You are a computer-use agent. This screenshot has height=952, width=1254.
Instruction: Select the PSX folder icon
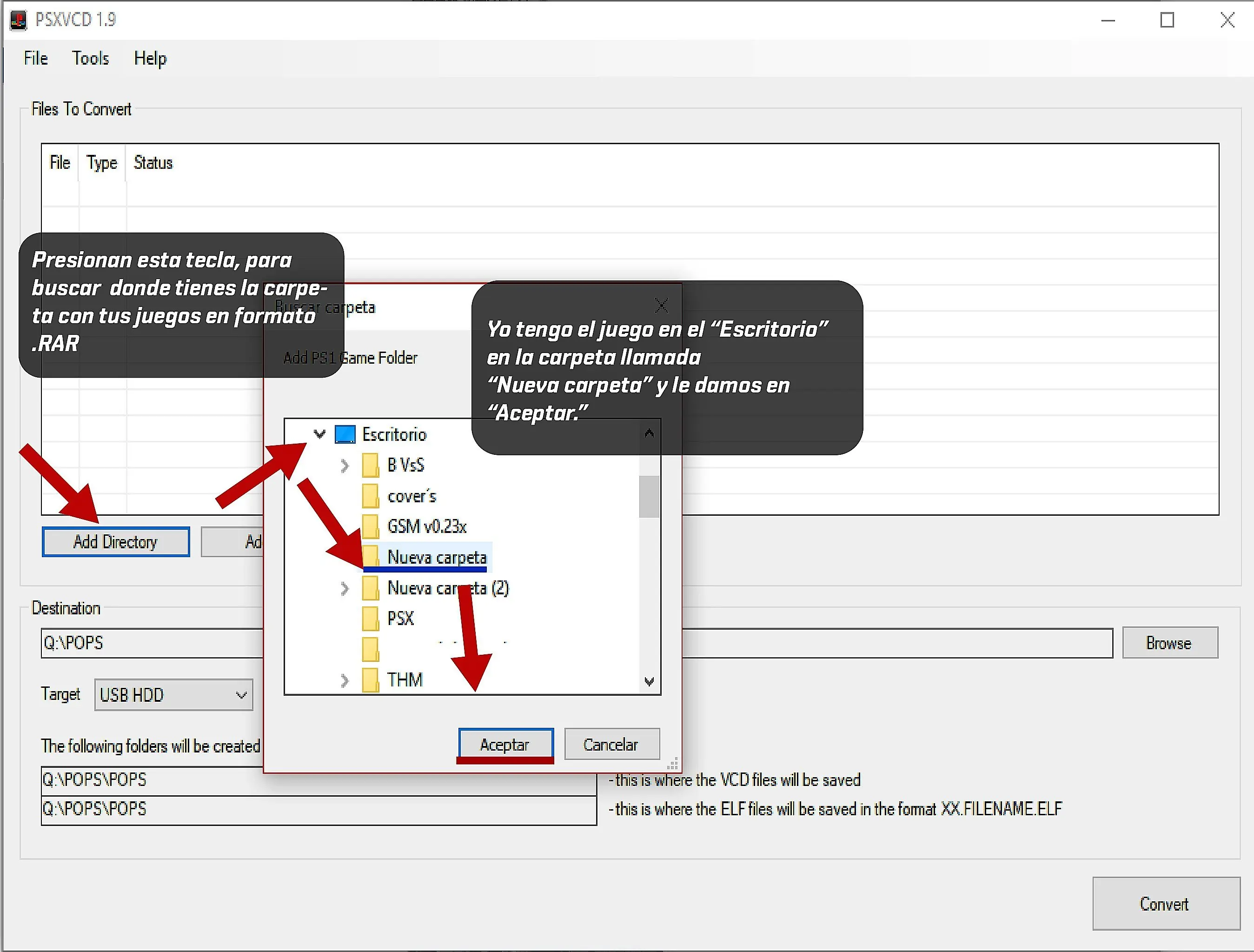click(371, 619)
